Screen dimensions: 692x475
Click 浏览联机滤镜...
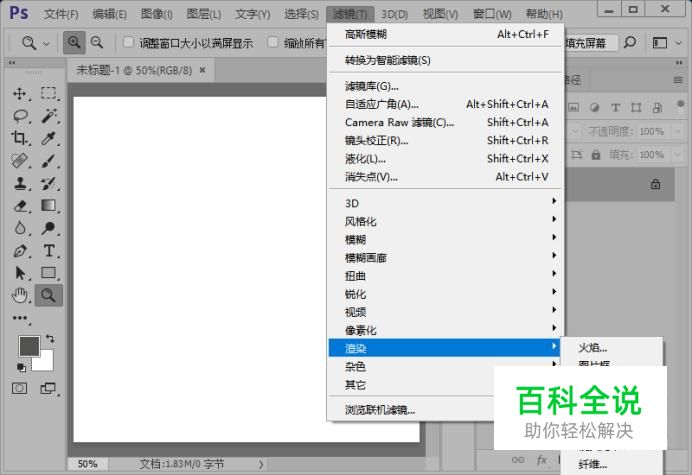pos(410,410)
